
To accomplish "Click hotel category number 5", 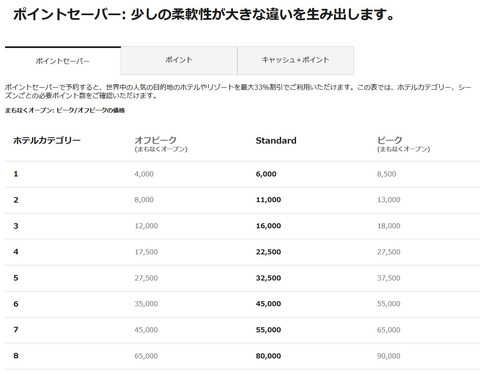I will pyautogui.click(x=16, y=278).
